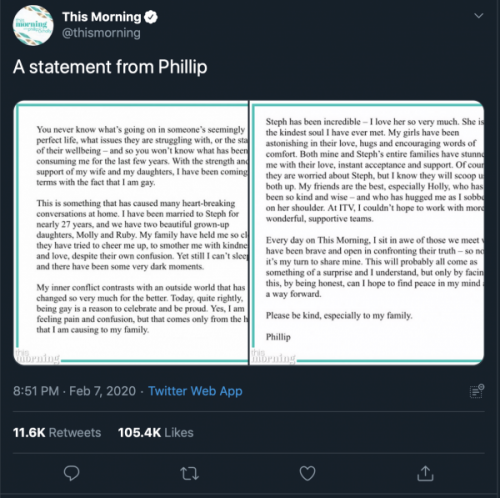Open the first statement image
500x498 pixels.
click(x=131, y=233)
